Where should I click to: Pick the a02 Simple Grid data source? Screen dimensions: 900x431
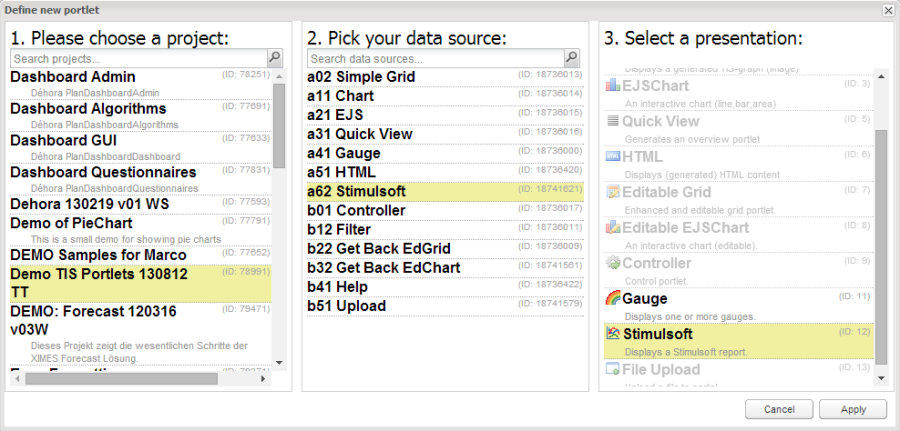point(445,77)
